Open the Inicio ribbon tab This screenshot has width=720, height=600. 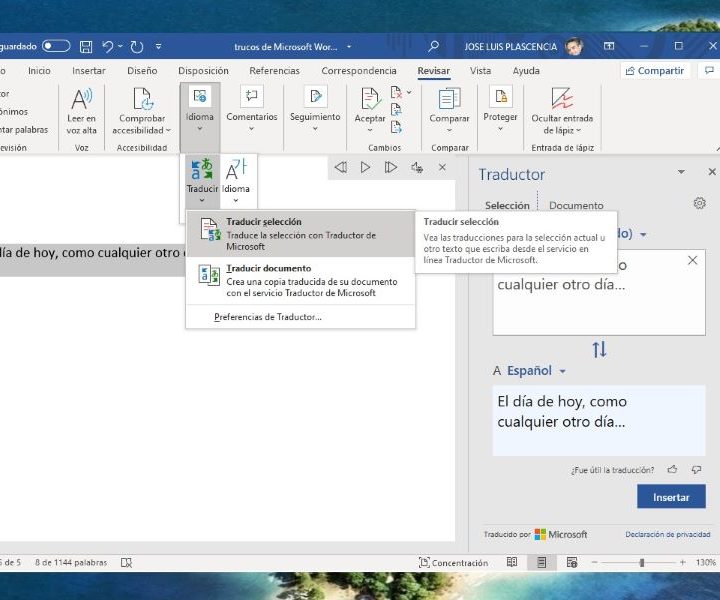point(39,71)
